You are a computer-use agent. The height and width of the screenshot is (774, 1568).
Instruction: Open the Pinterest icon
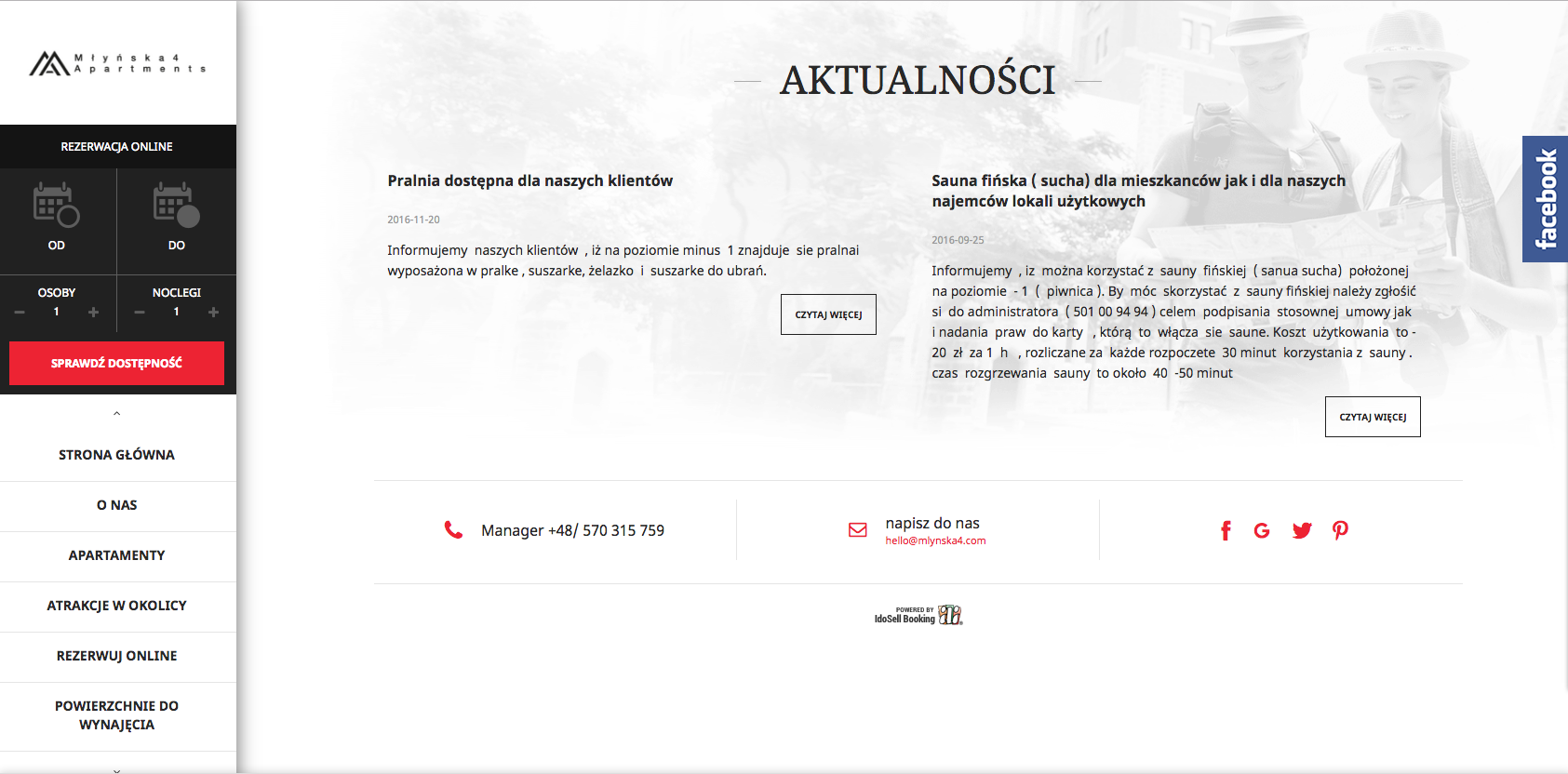(1340, 530)
